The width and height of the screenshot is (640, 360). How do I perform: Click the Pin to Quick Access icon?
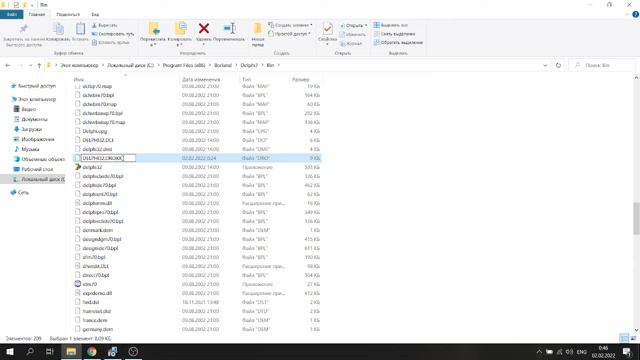(x=24, y=29)
